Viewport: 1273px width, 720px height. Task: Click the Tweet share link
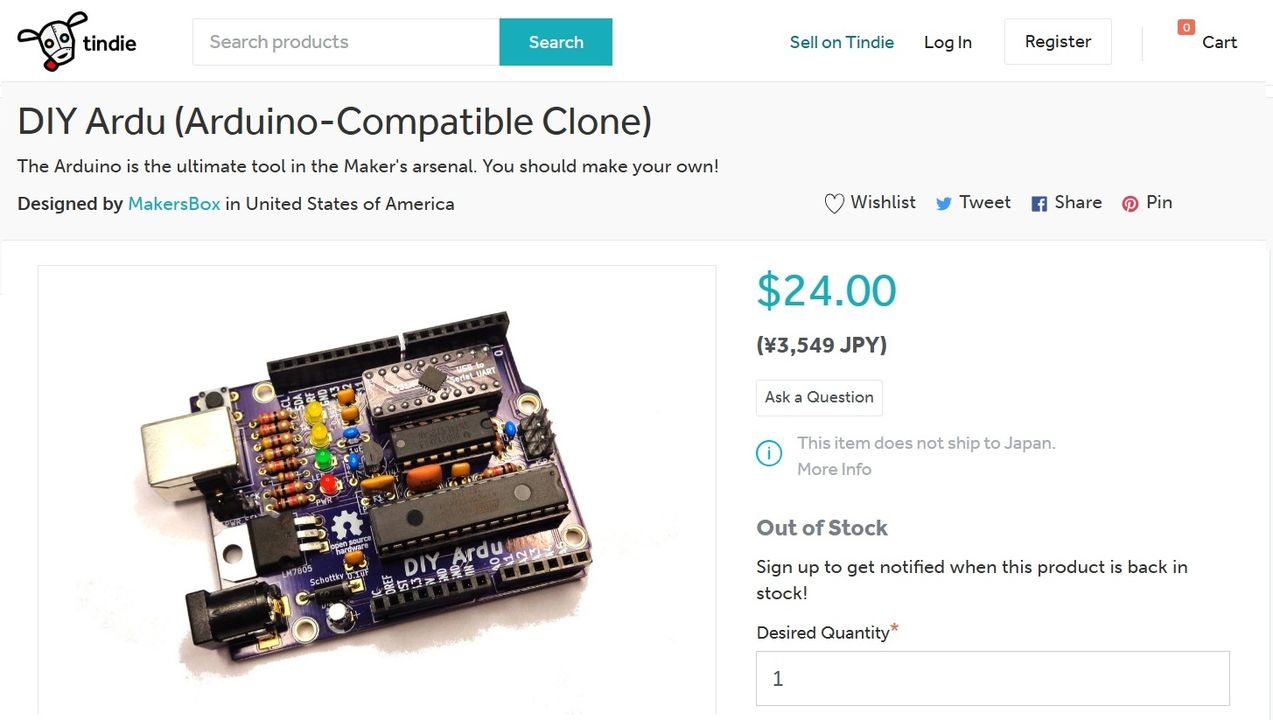pyautogui.click(x=985, y=203)
